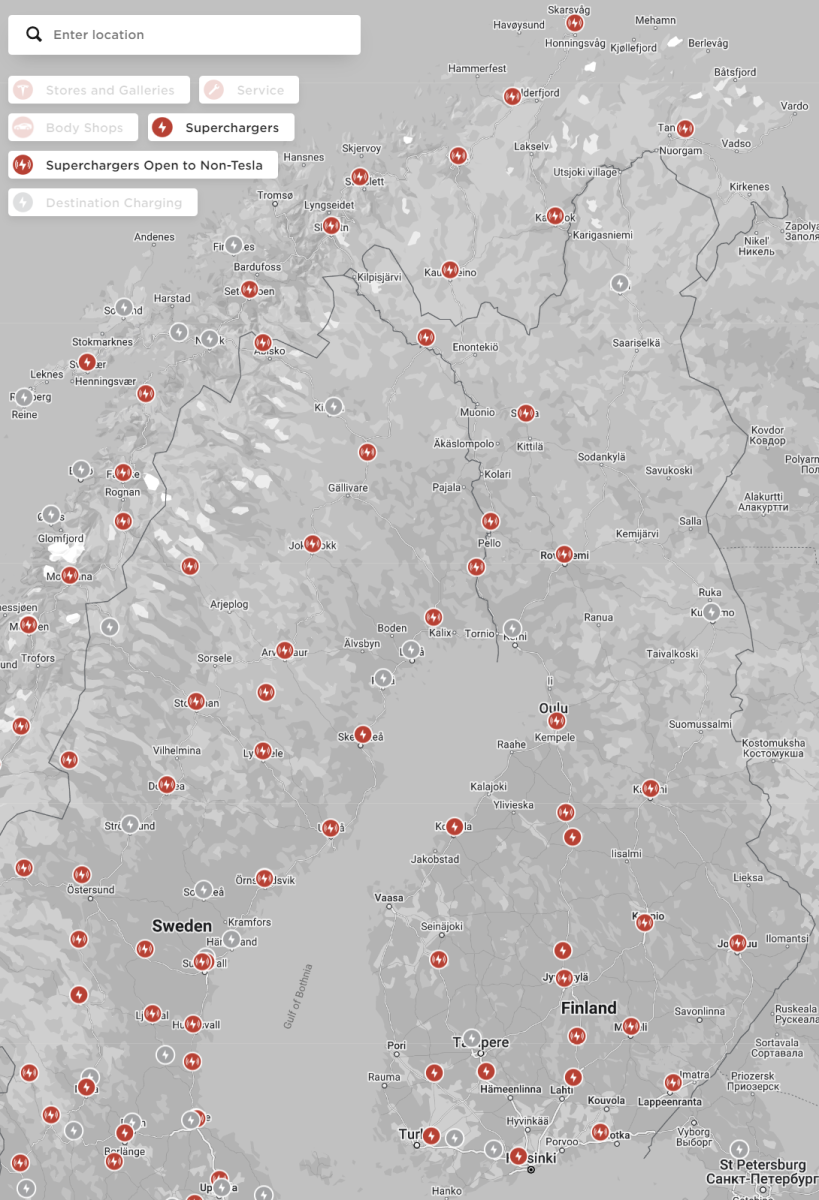Select the gray charger pin at Sortland
819x1200 pixels.
pos(123,307)
